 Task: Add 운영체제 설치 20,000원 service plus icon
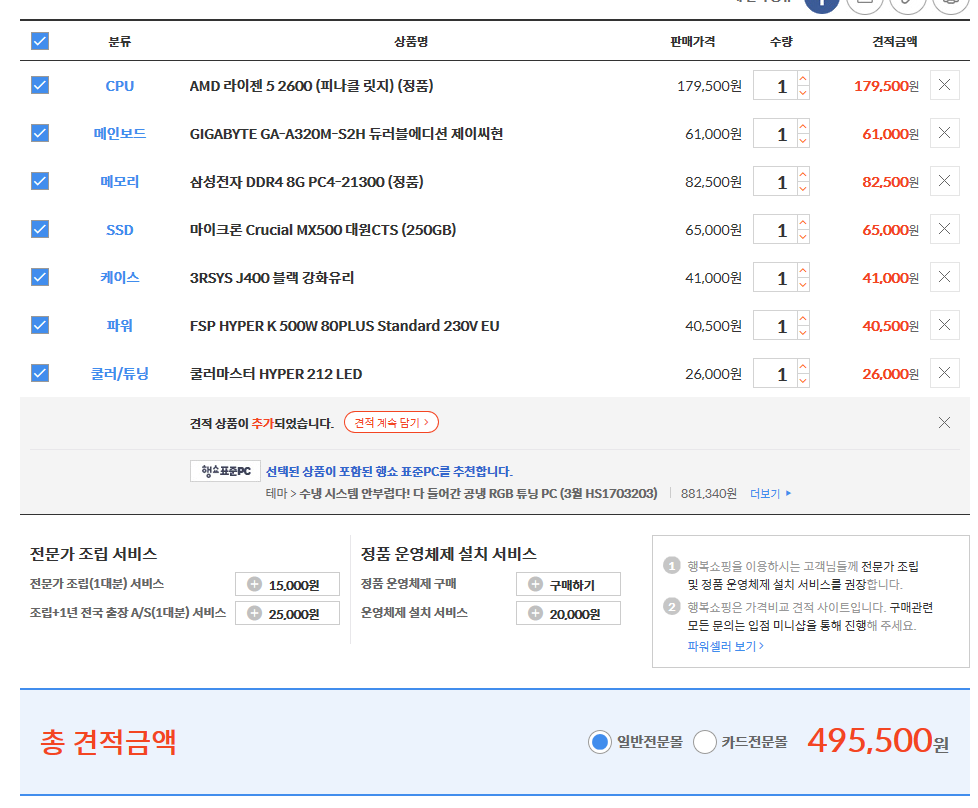(535, 614)
